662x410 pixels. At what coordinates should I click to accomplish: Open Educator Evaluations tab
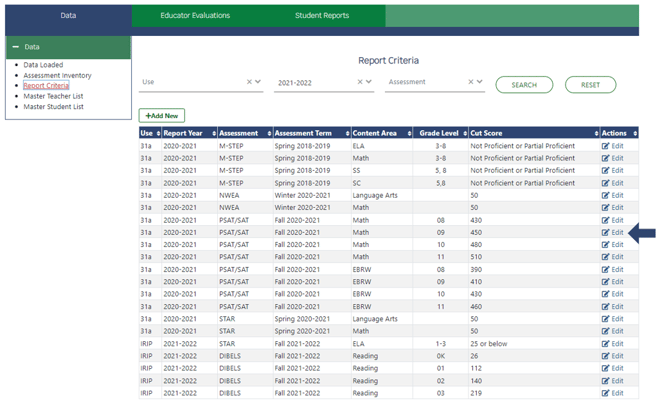(x=195, y=16)
